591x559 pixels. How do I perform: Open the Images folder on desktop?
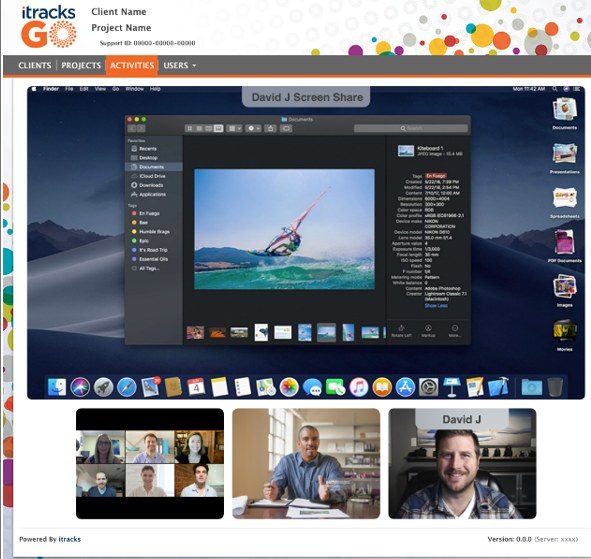click(564, 290)
